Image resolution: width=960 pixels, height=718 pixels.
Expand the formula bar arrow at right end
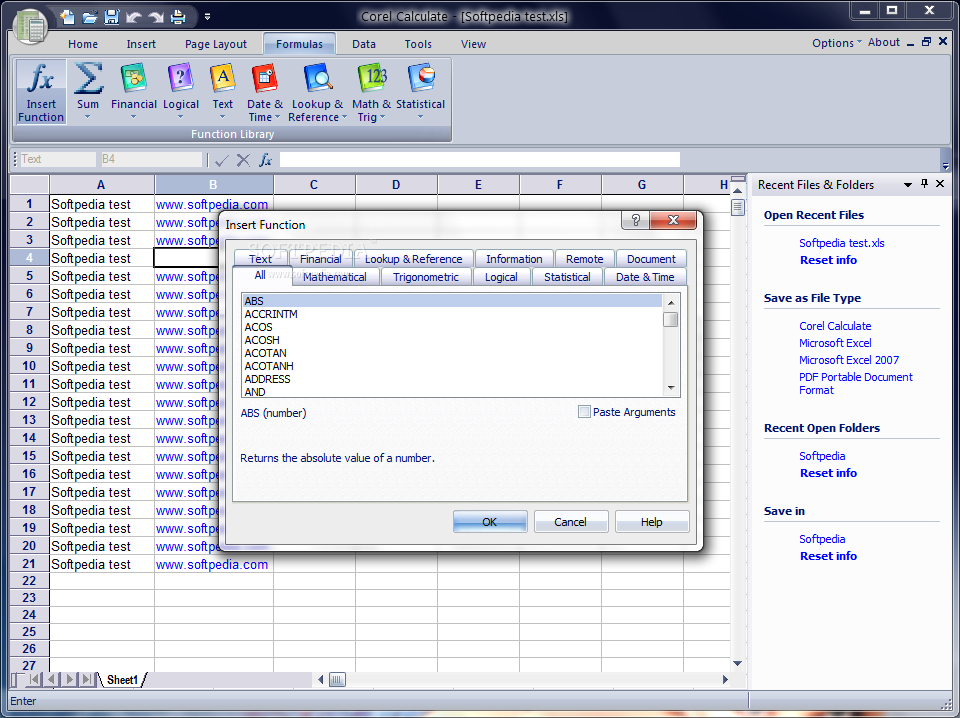click(x=945, y=166)
